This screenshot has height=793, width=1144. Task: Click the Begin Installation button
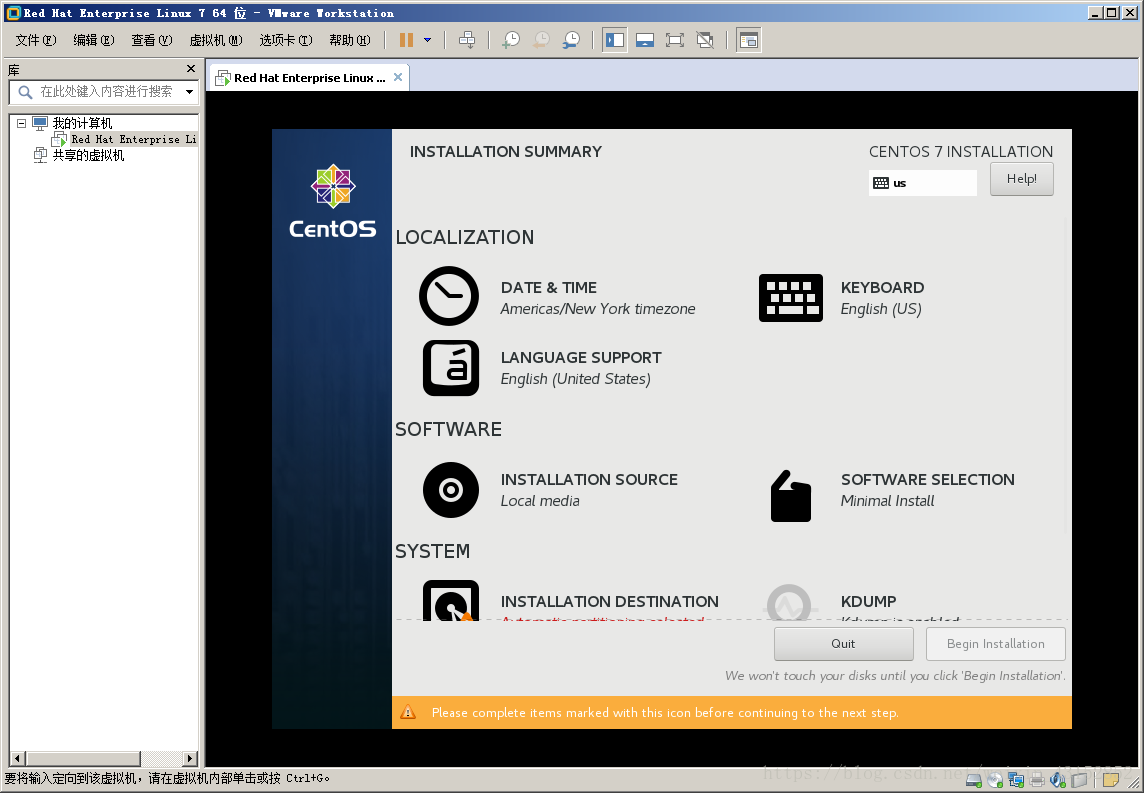(995, 643)
